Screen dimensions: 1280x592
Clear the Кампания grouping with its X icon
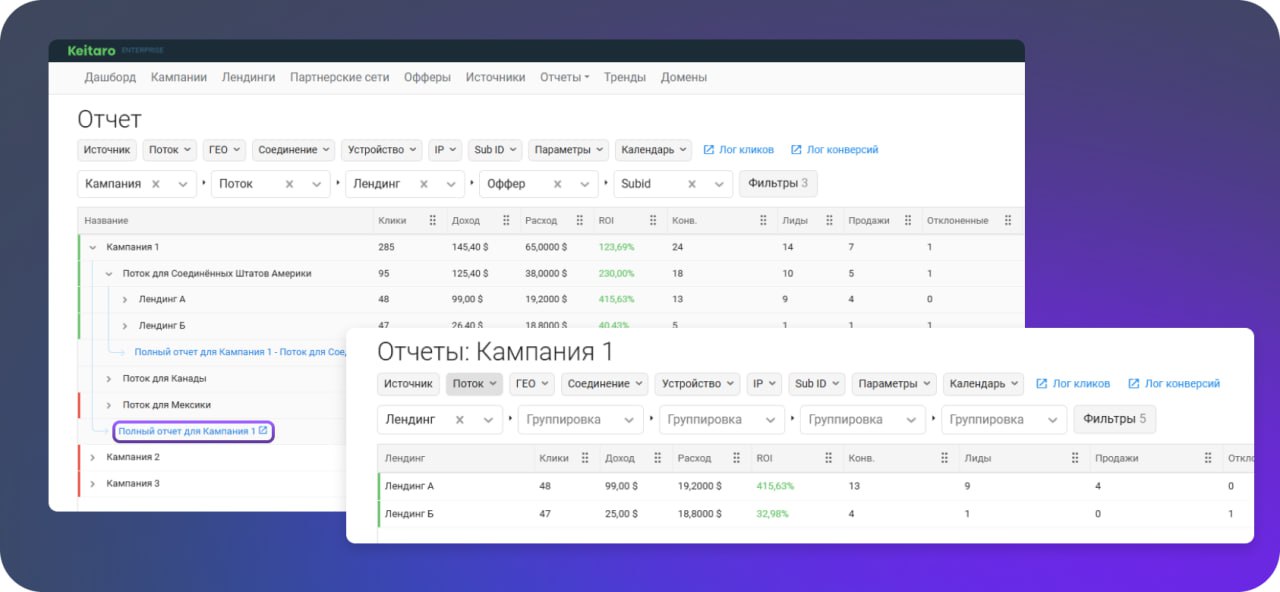coord(155,184)
